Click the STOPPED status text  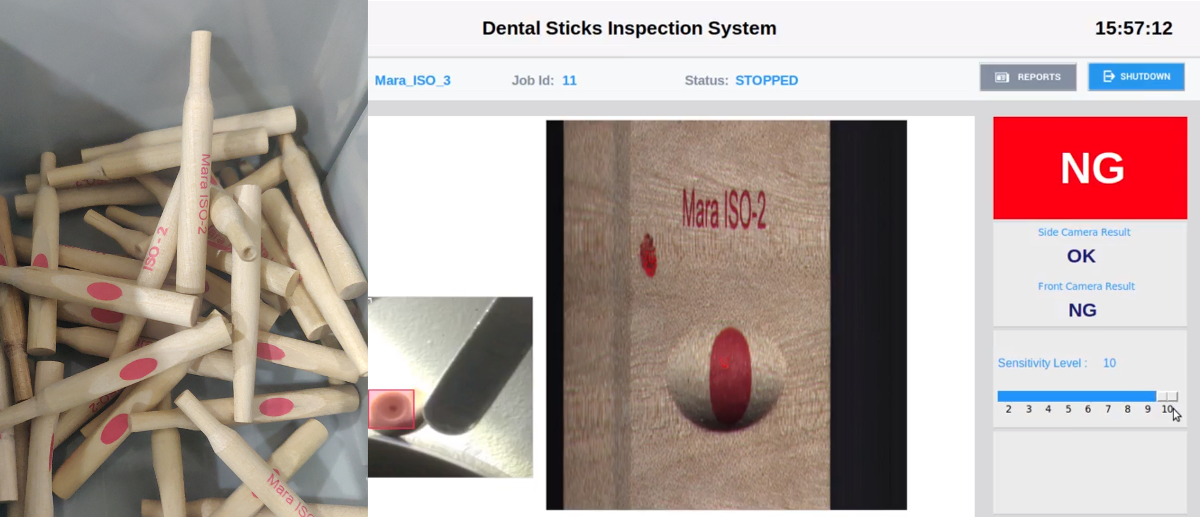766,80
